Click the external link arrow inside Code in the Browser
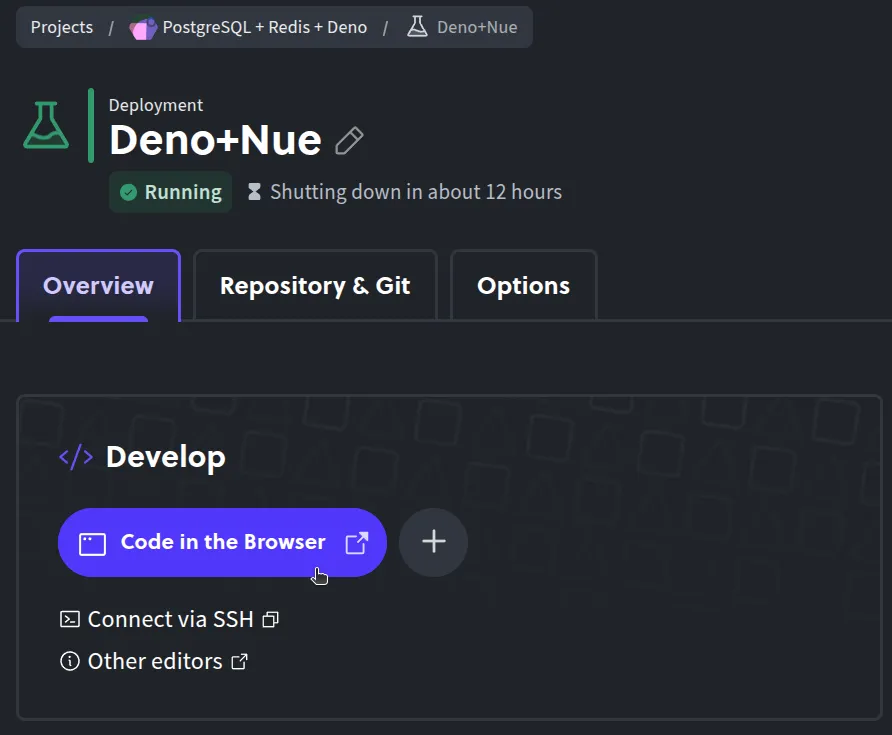 click(356, 542)
